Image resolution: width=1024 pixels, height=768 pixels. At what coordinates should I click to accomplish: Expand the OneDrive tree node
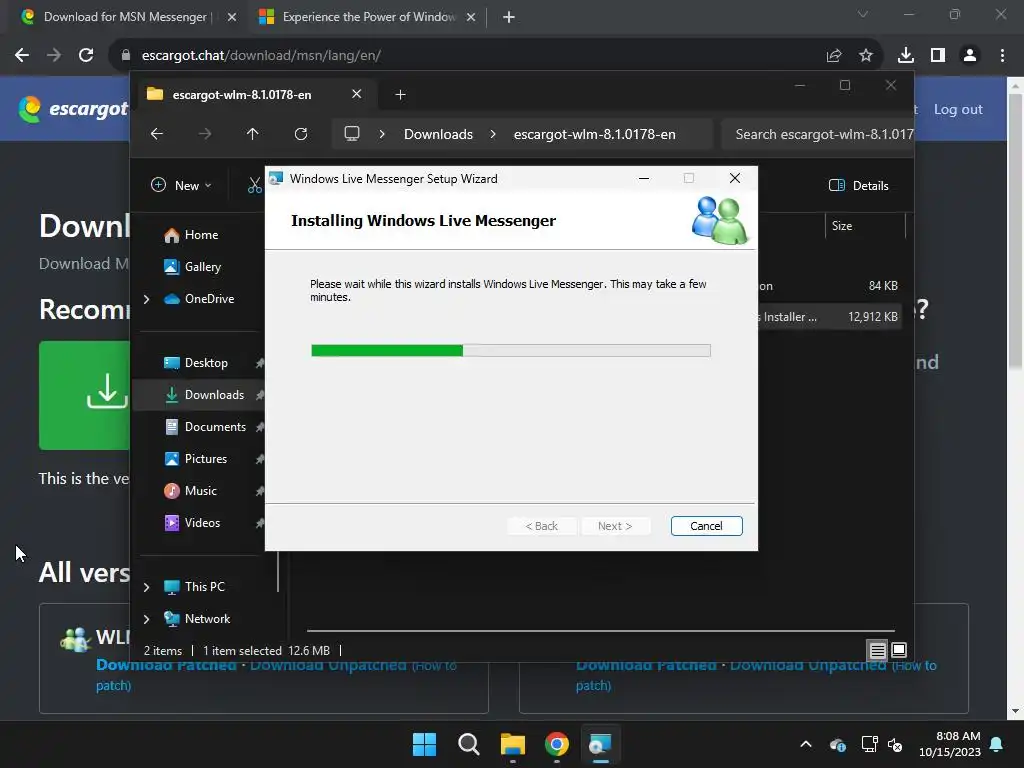[146, 298]
